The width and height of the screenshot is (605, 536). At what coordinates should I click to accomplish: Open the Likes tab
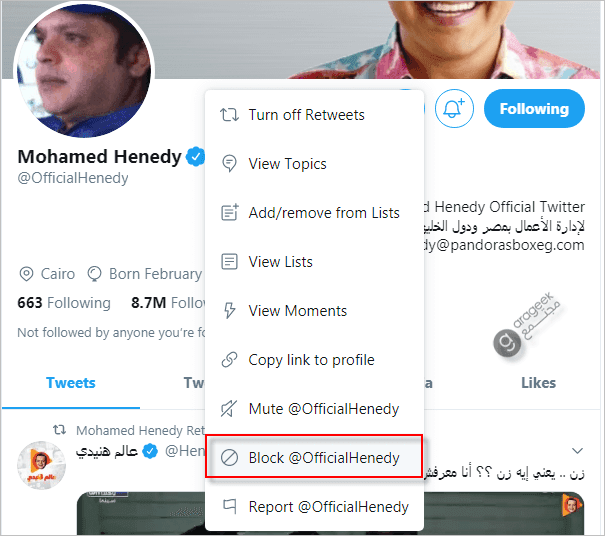[538, 383]
